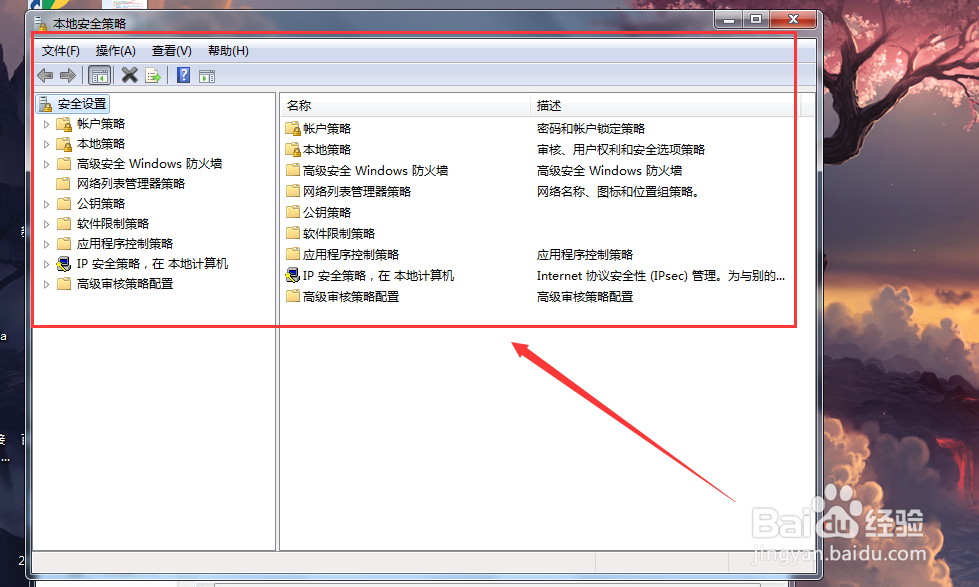Click description 密码和帐户锁定策略

(591, 129)
